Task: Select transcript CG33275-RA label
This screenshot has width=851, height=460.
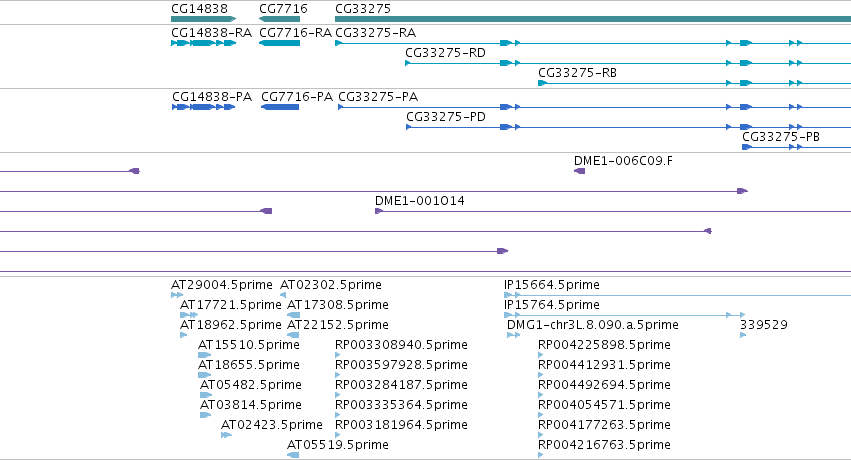Action: coord(376,33)
